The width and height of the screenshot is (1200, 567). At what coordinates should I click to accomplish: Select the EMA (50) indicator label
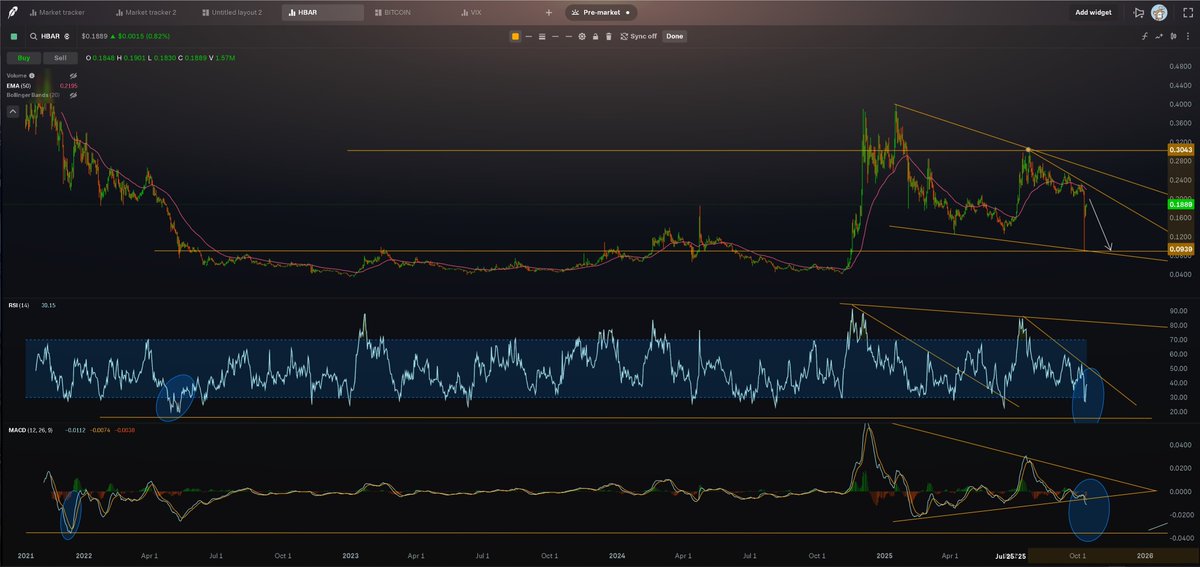tap(19, 86)
